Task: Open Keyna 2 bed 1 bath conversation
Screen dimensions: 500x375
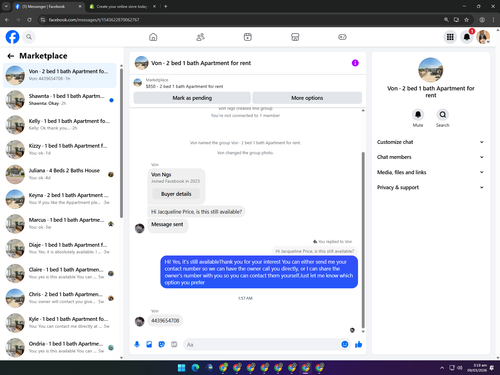Action: (x=60, y=199)
